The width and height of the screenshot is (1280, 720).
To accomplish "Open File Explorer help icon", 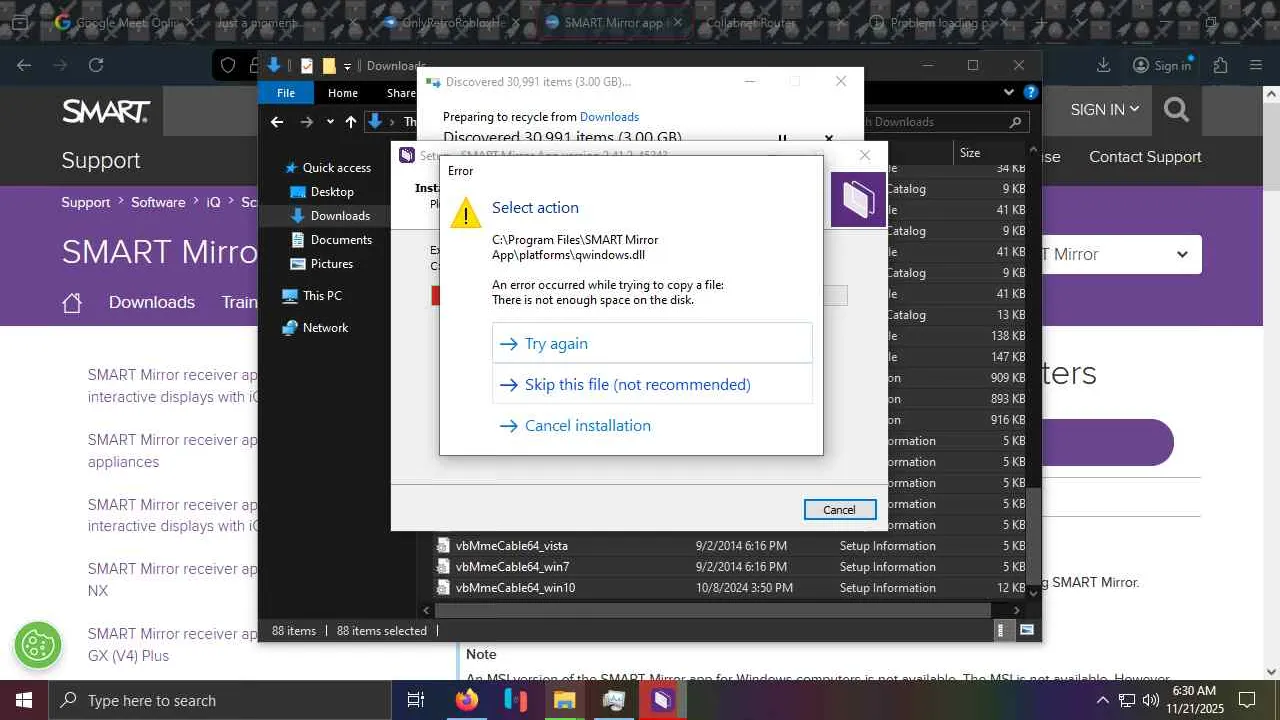I will coord(1030,93).
